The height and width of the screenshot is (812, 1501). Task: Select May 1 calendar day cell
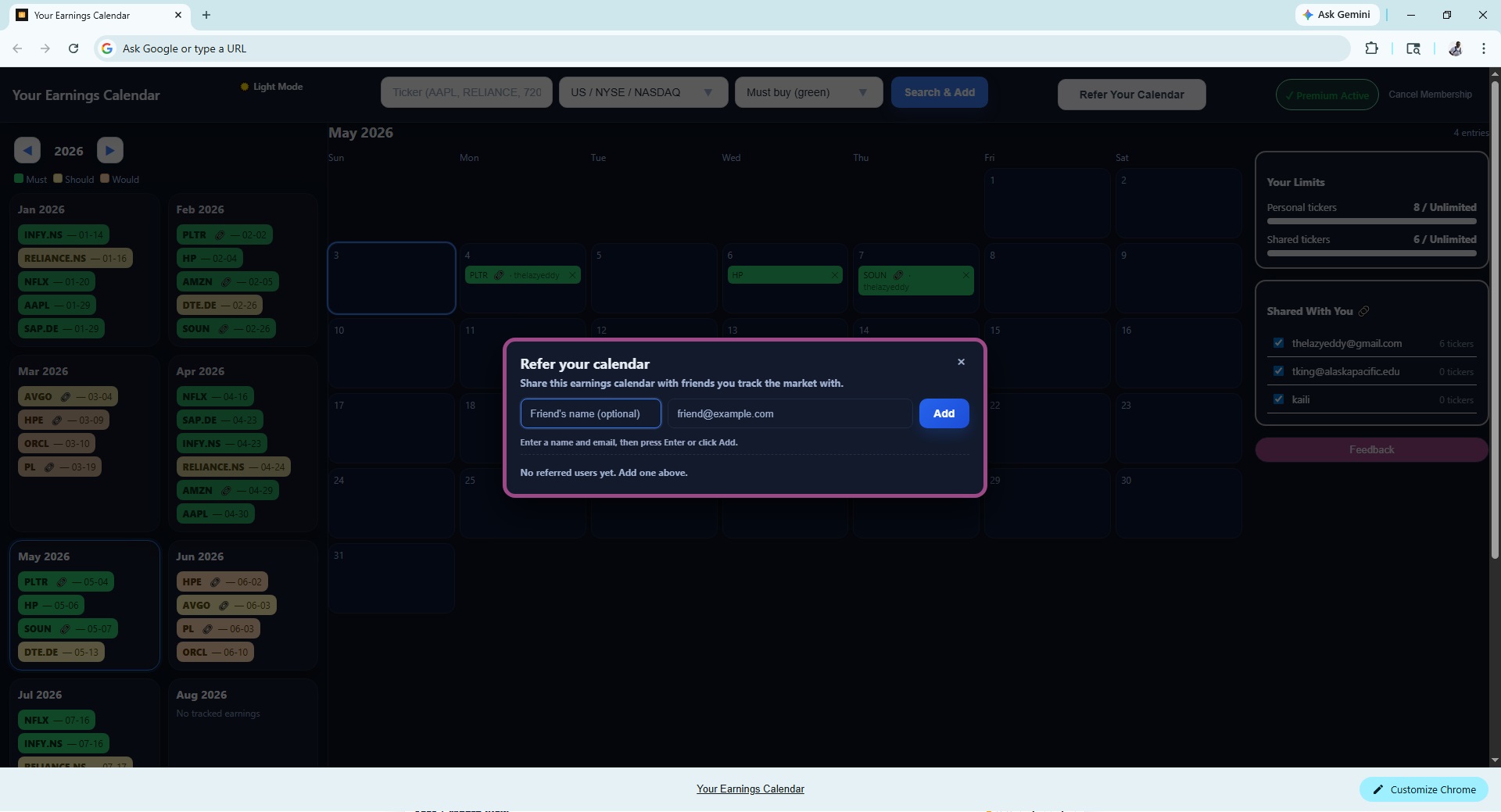pos(1048,203)
